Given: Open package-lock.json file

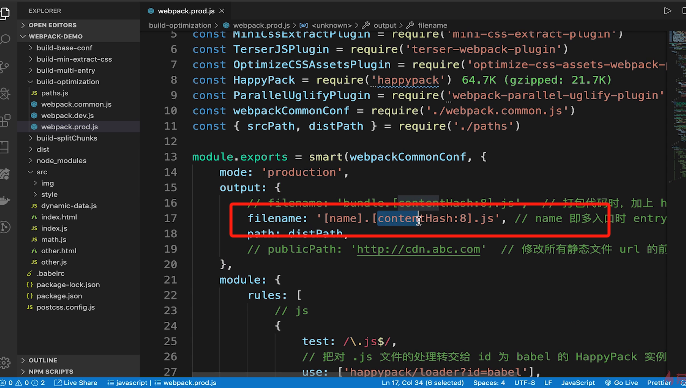Looking at the screenshot, I should (x=79, y=285).
